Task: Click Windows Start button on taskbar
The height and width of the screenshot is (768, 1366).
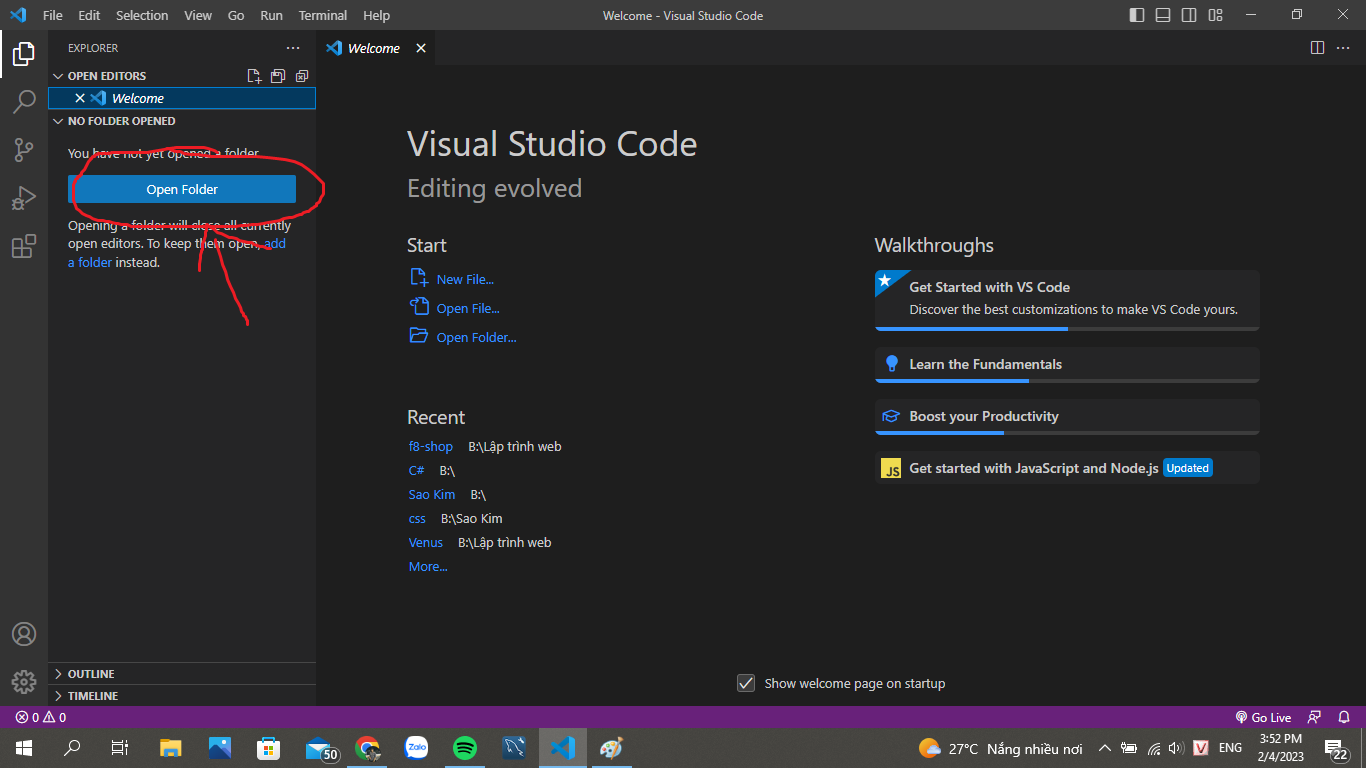Action: click(23, 748)
